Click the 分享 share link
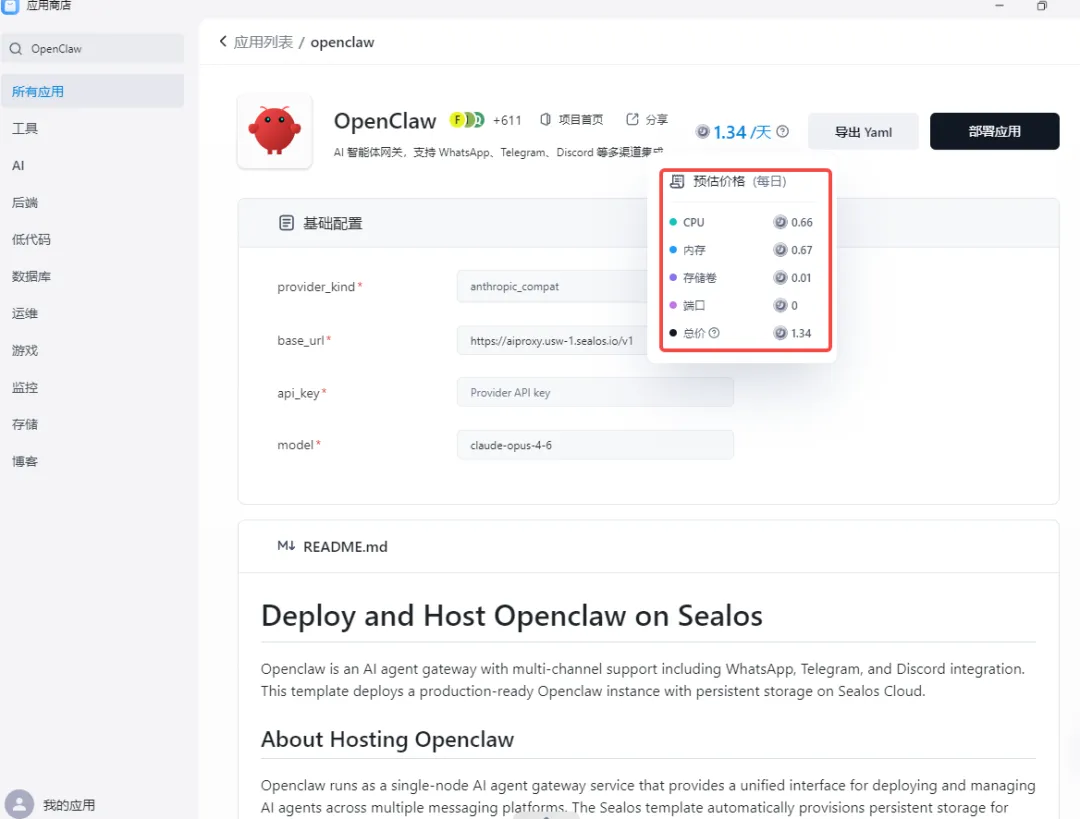This screenshot has height=819, width=1080. 647,120
